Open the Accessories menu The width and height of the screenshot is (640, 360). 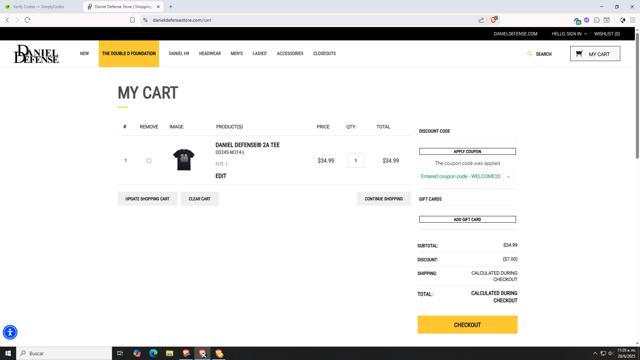tap(290, 53)
